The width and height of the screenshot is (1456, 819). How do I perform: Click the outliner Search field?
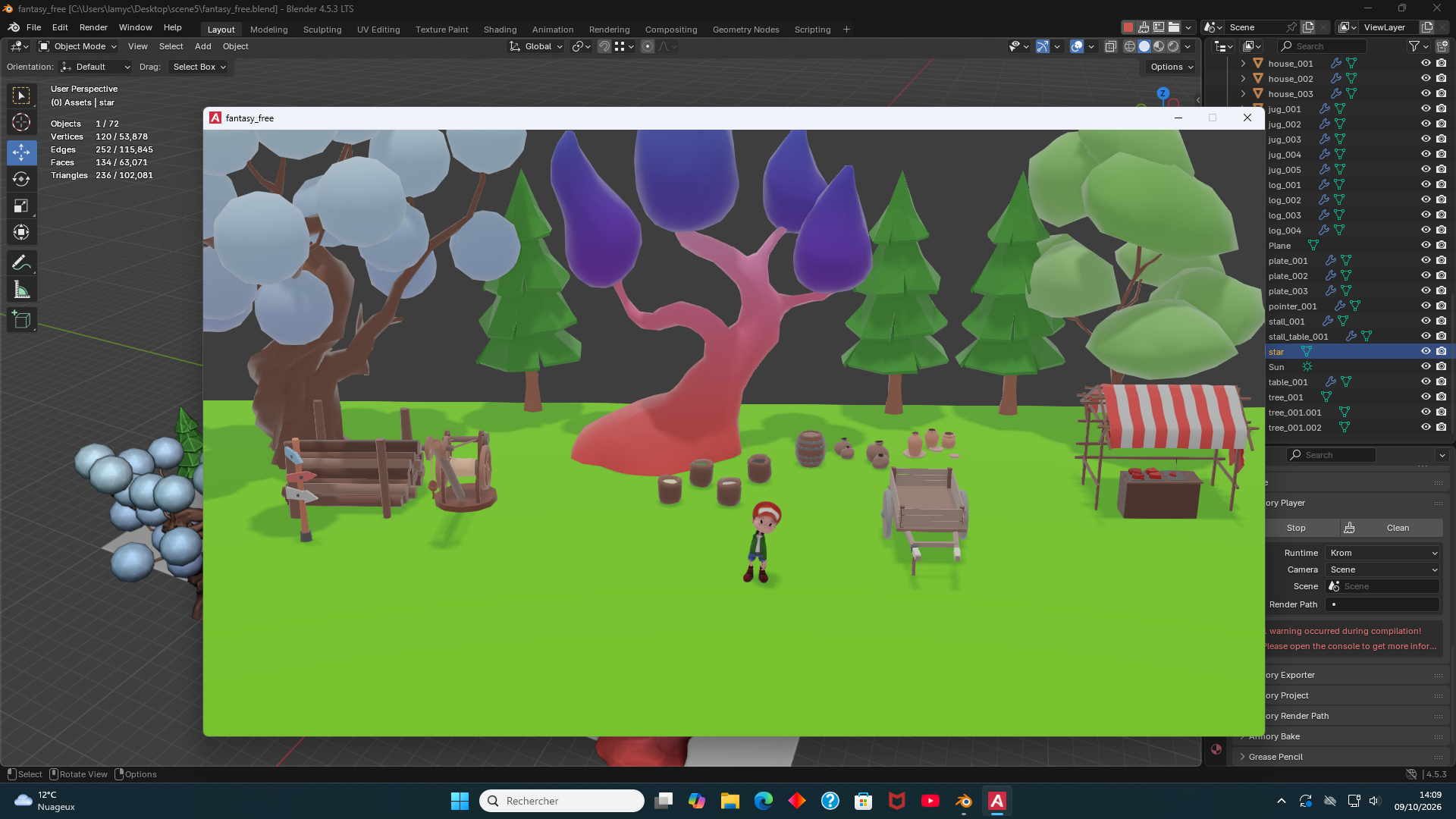point(1323,46)
